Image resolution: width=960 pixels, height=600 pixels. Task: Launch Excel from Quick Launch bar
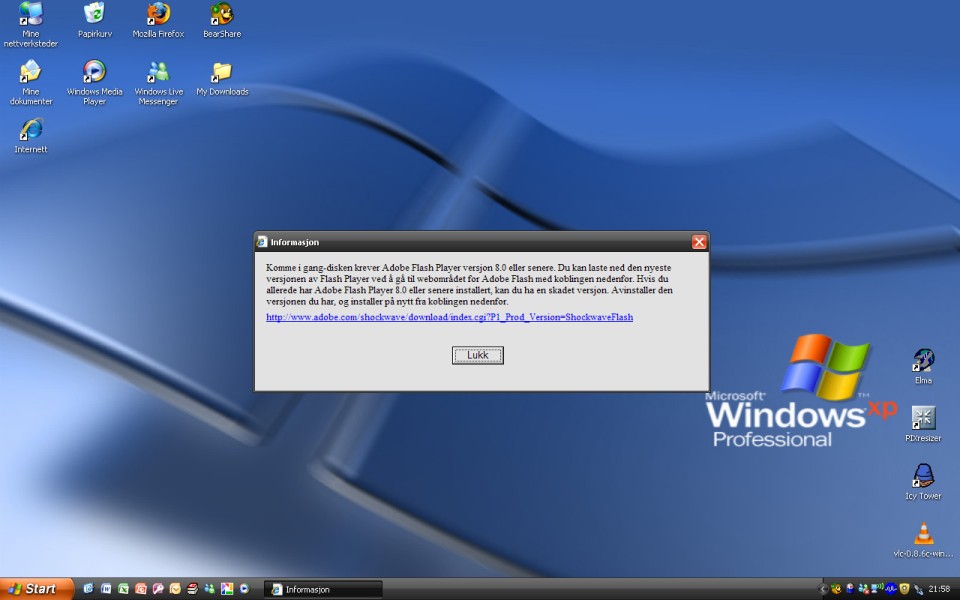click(x=123, y=588)
